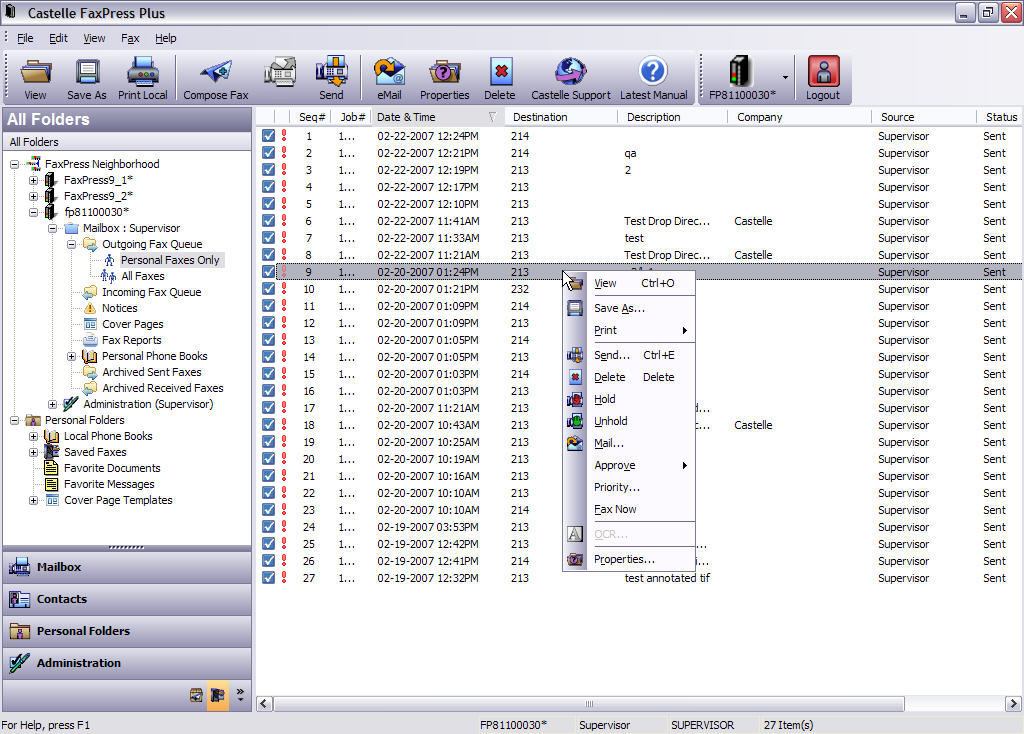
Task: Click the eMail toolbar icon
Action: point(389,74)
